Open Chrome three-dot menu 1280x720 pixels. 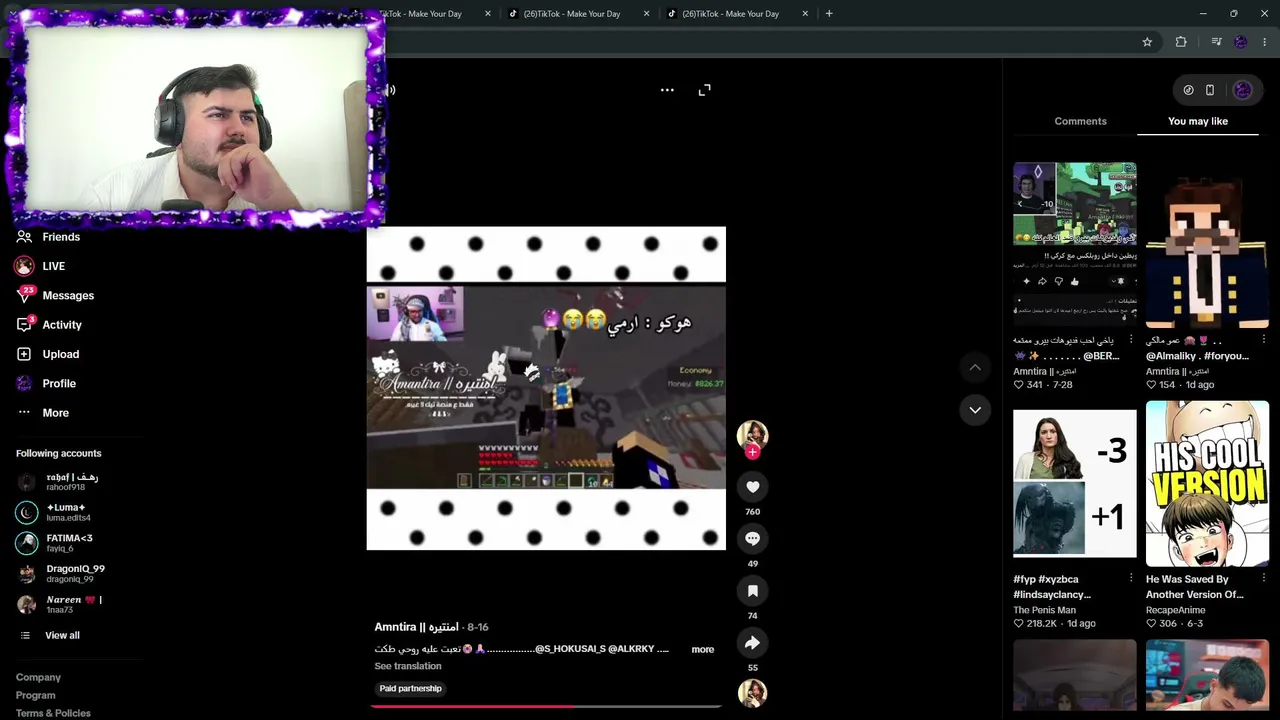[1265, 42]
